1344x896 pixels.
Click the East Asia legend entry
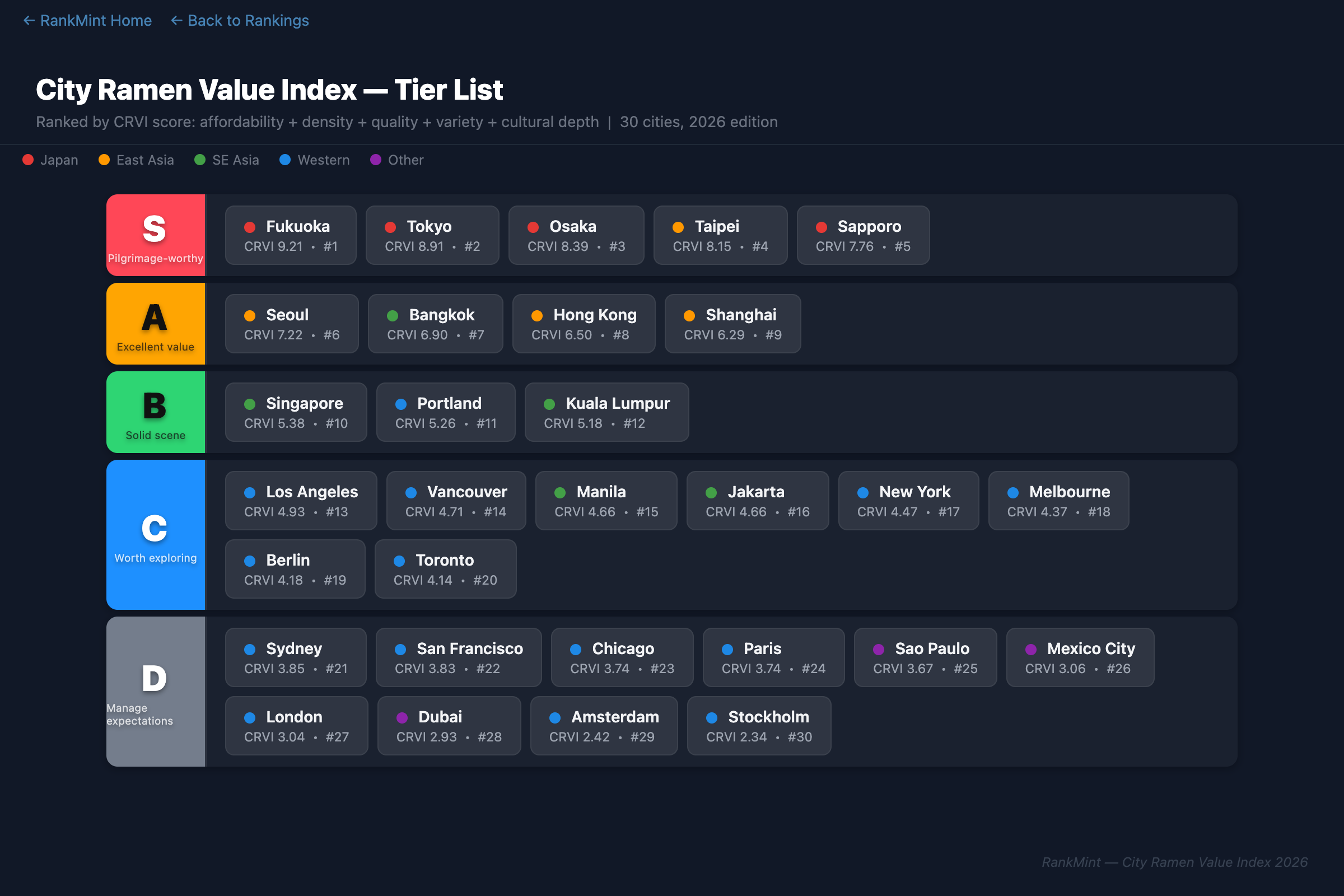[136, 160]
